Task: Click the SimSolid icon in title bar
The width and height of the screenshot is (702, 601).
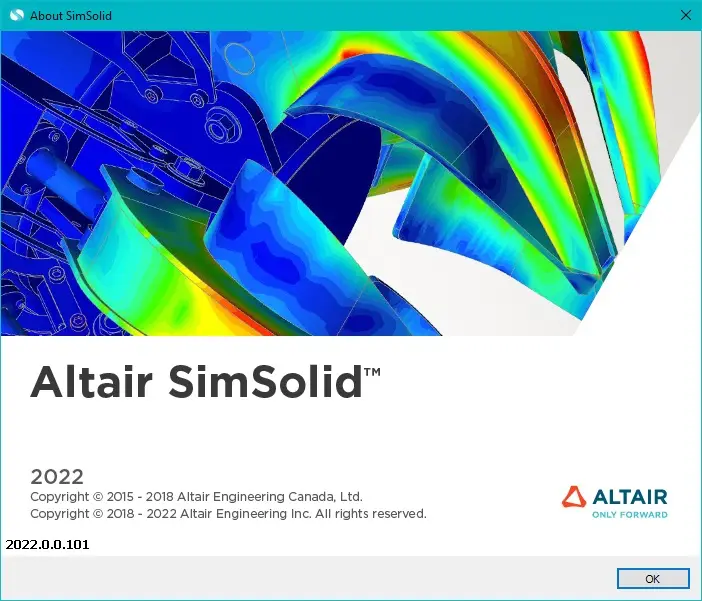Action: coord(17,15)
